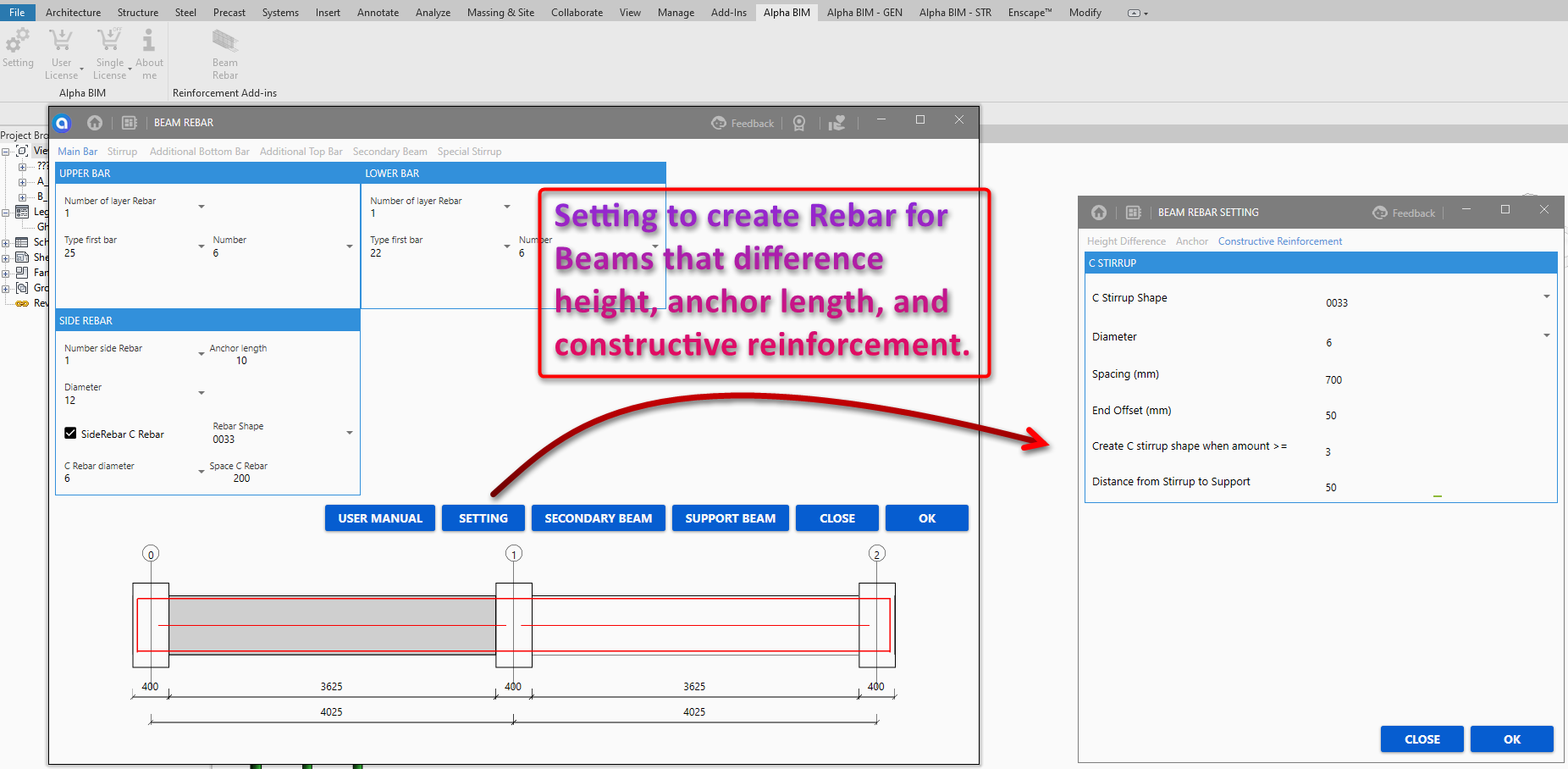This screenshot has width=1568, height=769.
Task: Open User License cart tool
Action: click(x=61, y=53)
